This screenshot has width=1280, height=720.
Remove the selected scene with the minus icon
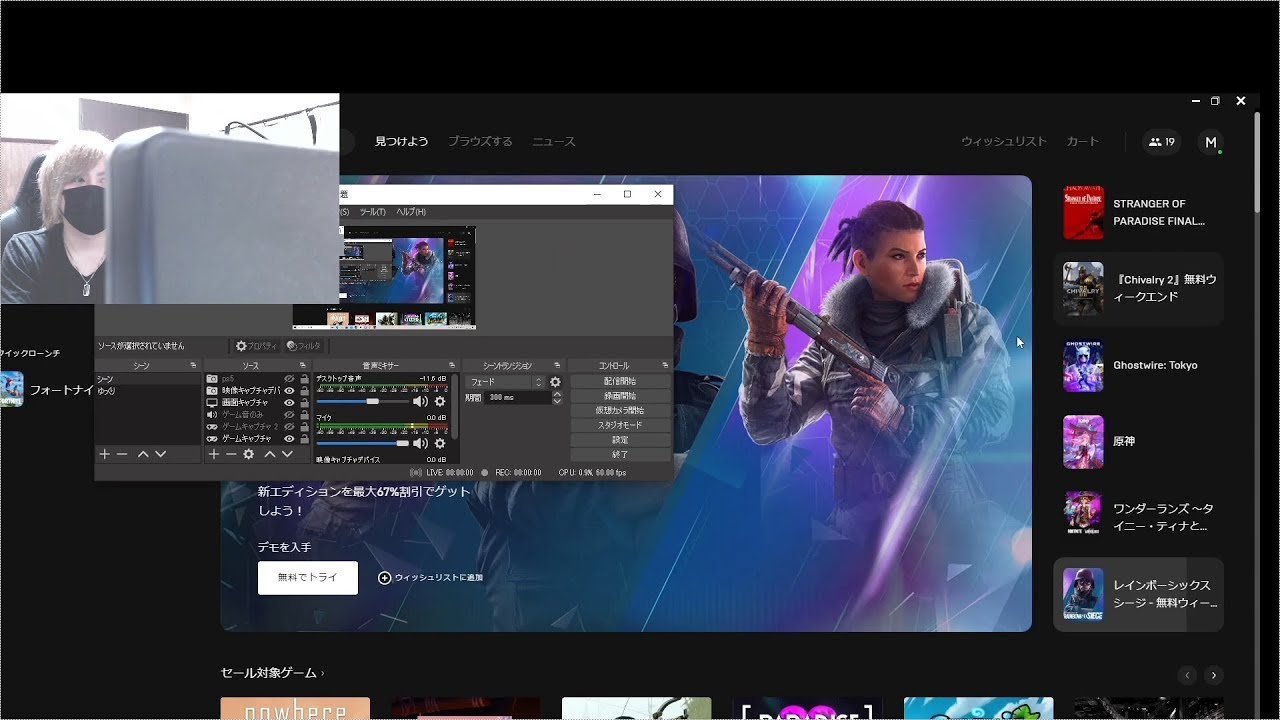pos(122,454)
